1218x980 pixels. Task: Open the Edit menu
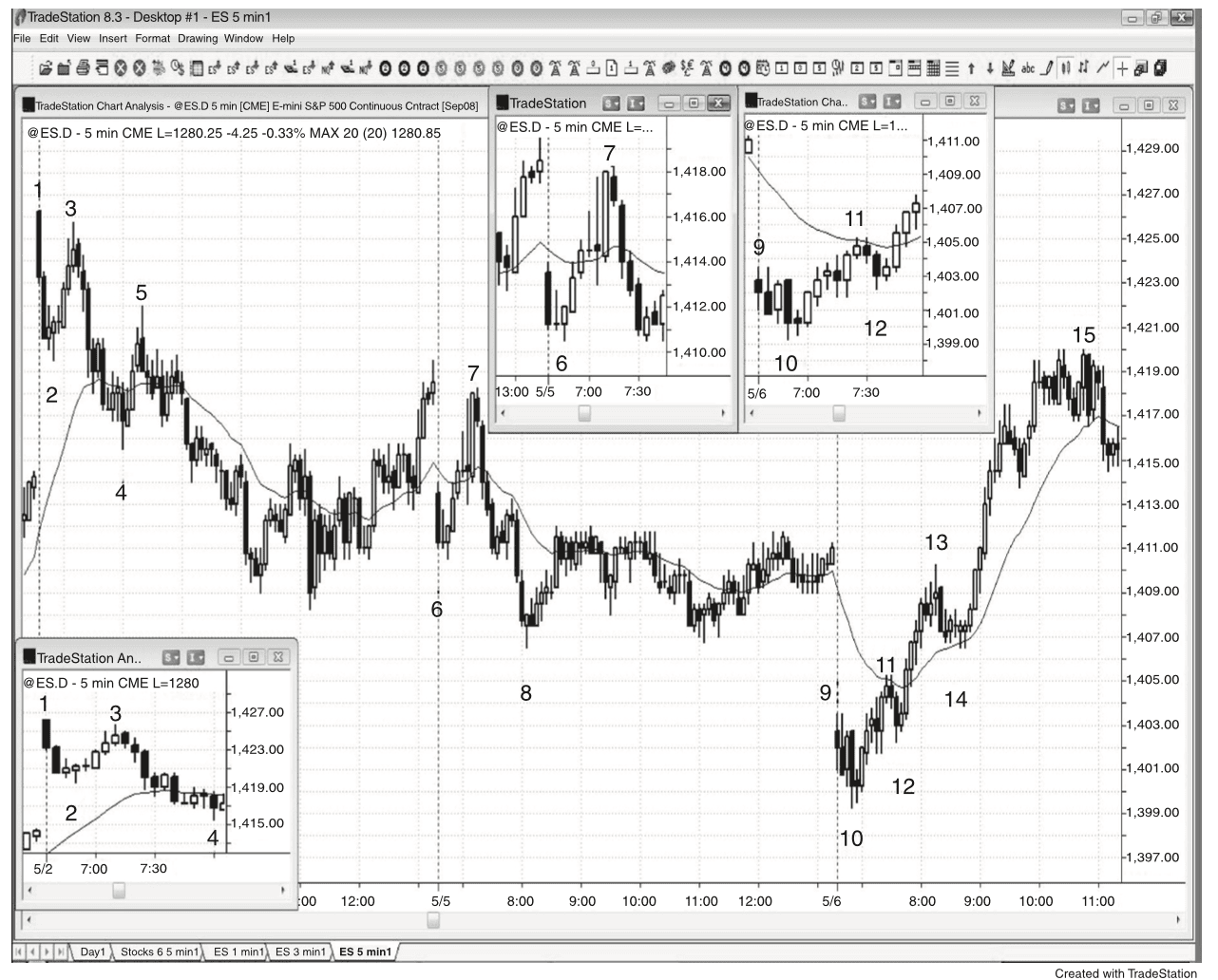(49, 39)
